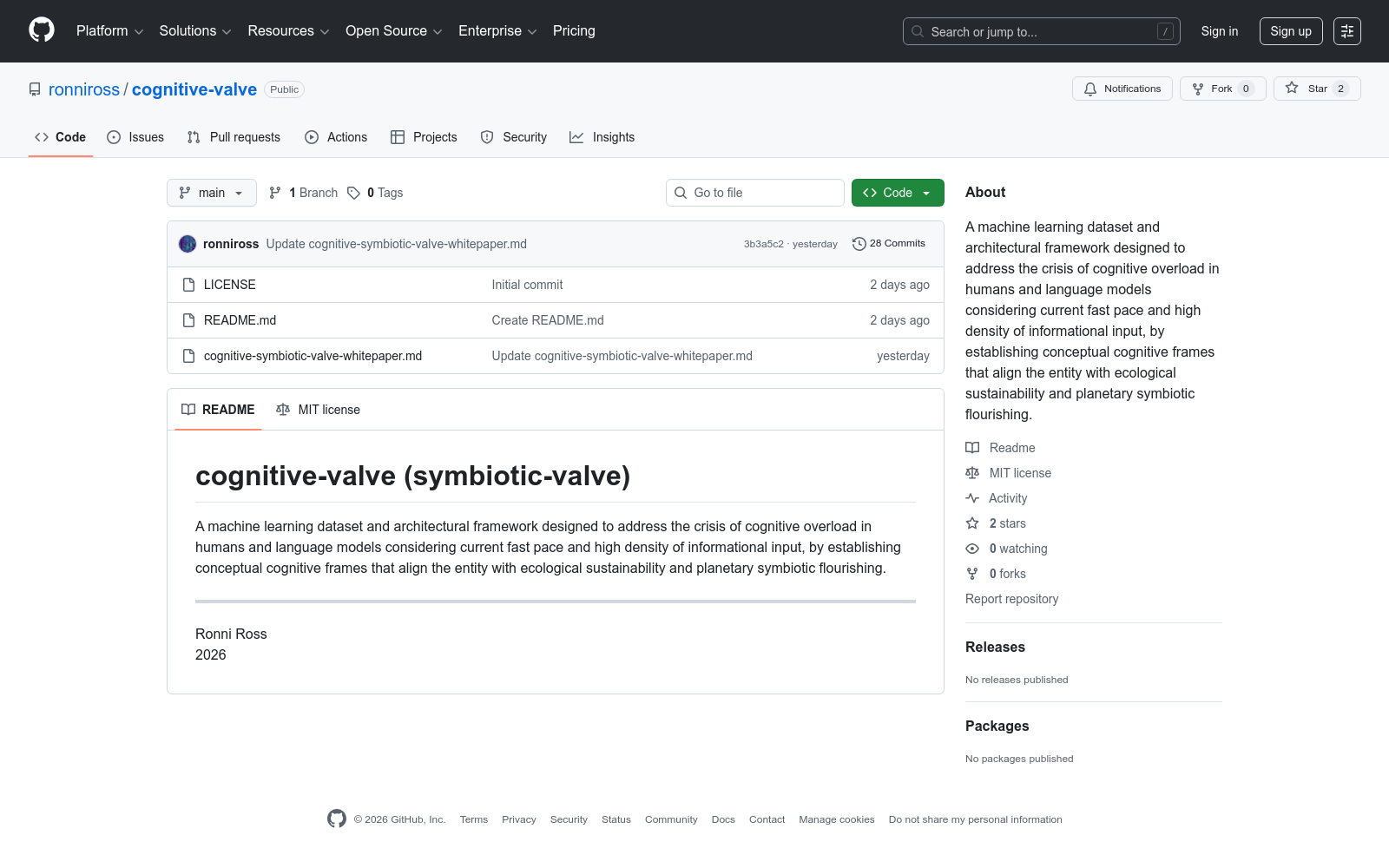Screen dimensions: 1389x868
Task: Open the Enterprise dropdown menu
Action: [x=497, y=31]
